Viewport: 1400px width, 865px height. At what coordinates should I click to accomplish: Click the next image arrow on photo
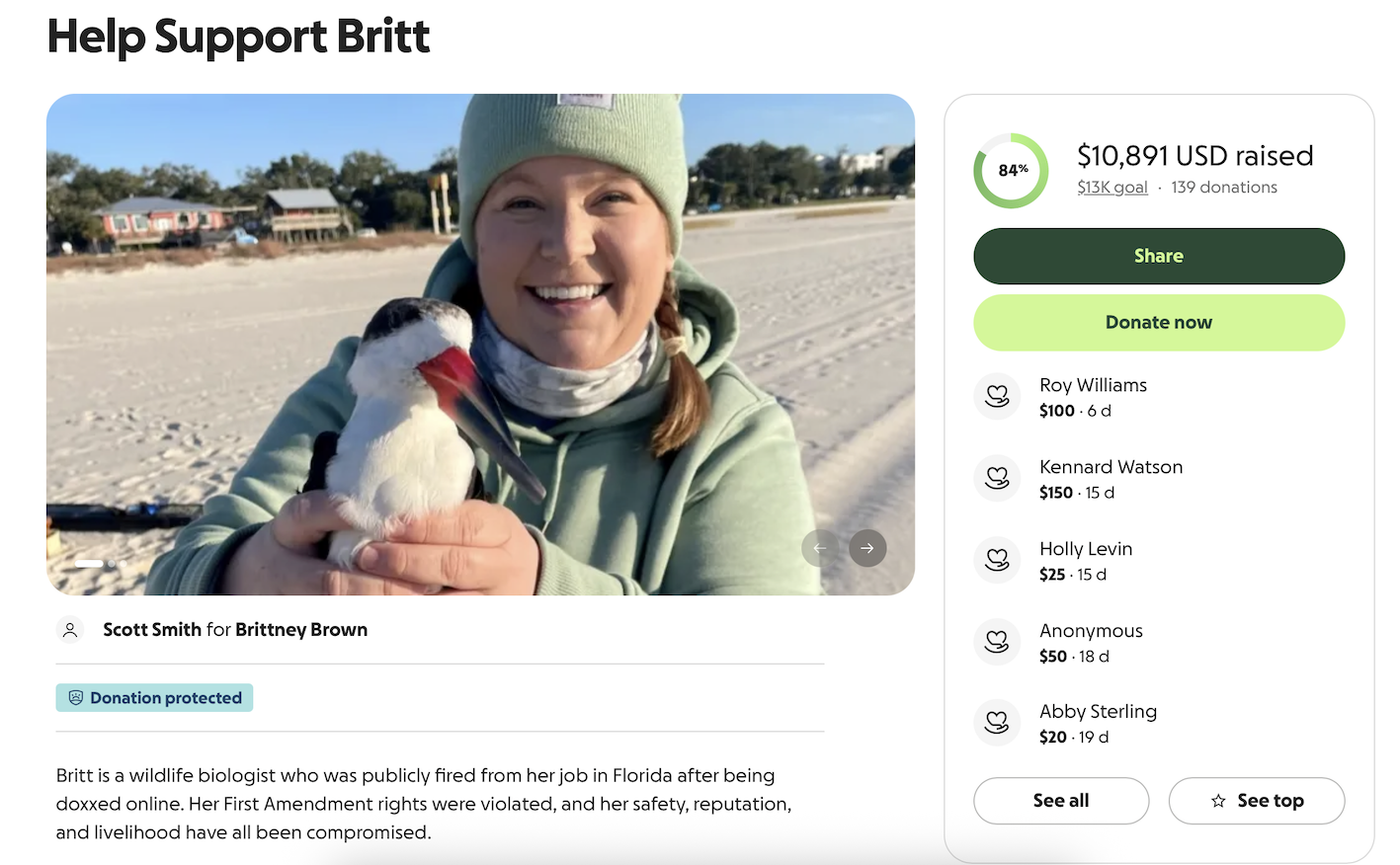(x=867, y=548)
